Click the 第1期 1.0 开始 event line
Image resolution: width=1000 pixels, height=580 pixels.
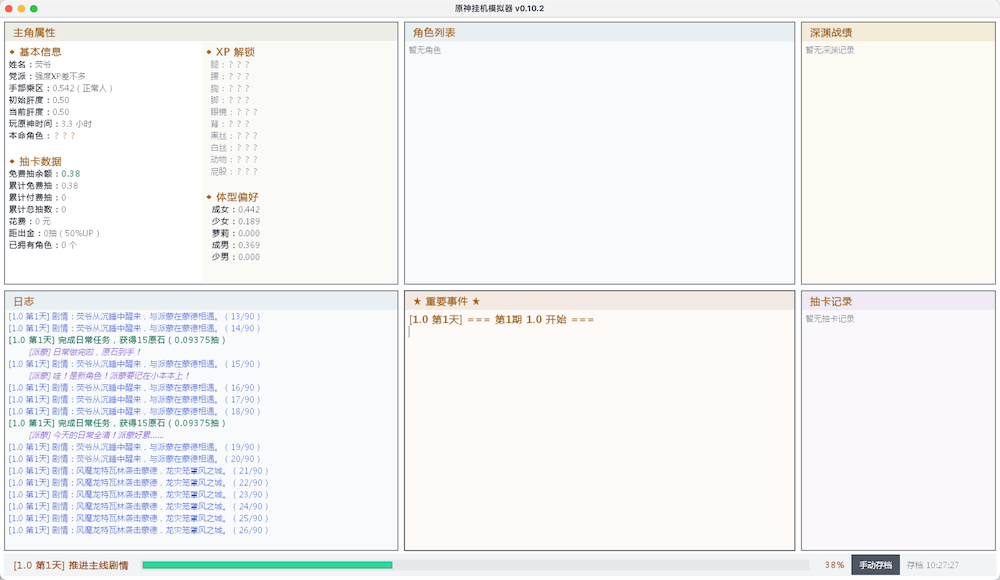[x=502, y=320]
